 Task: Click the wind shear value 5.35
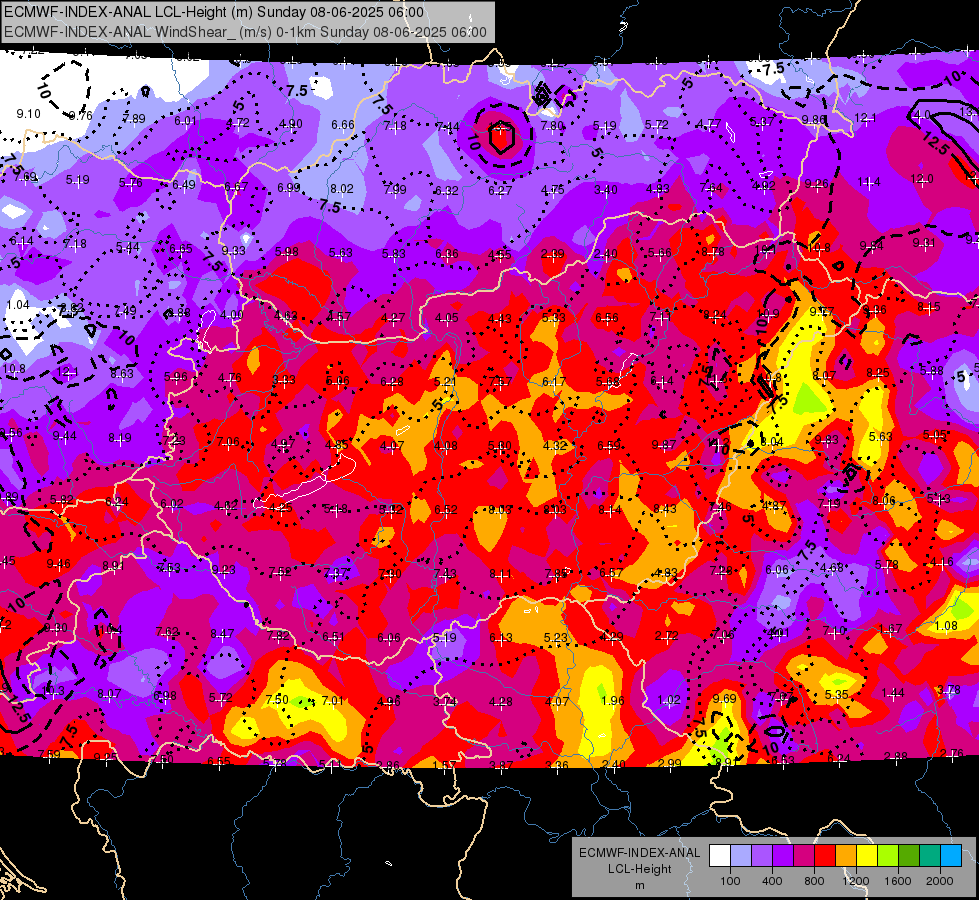click(836, 695)
